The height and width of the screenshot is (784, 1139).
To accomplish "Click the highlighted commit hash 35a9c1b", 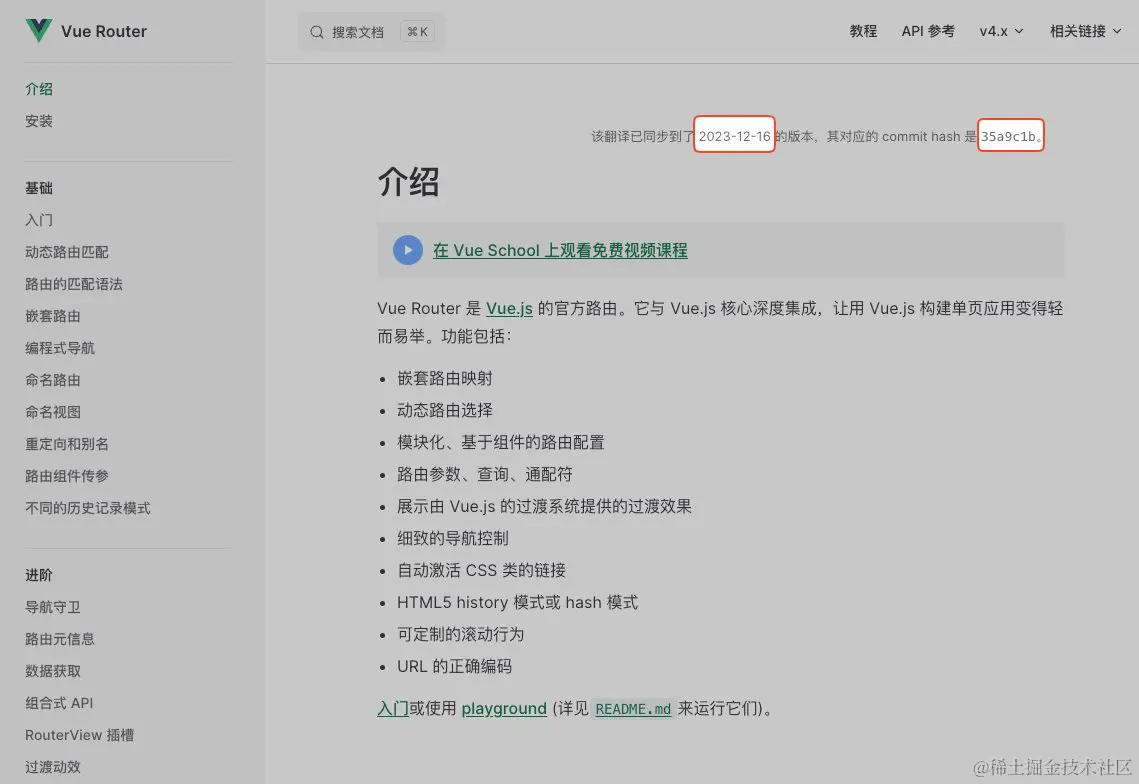I will (x=1009, y=135).
